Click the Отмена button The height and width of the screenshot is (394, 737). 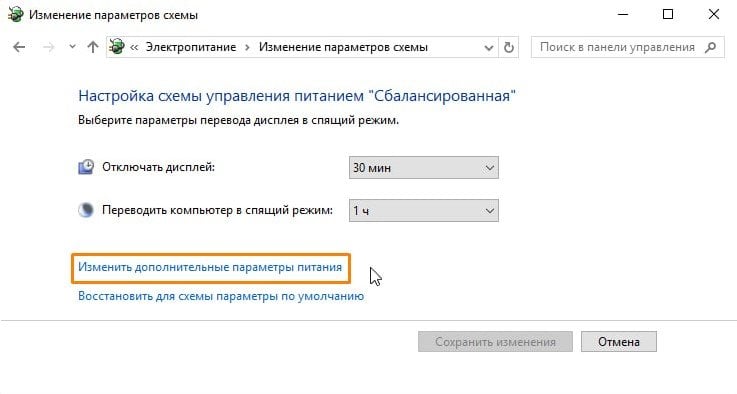point(619,341)
